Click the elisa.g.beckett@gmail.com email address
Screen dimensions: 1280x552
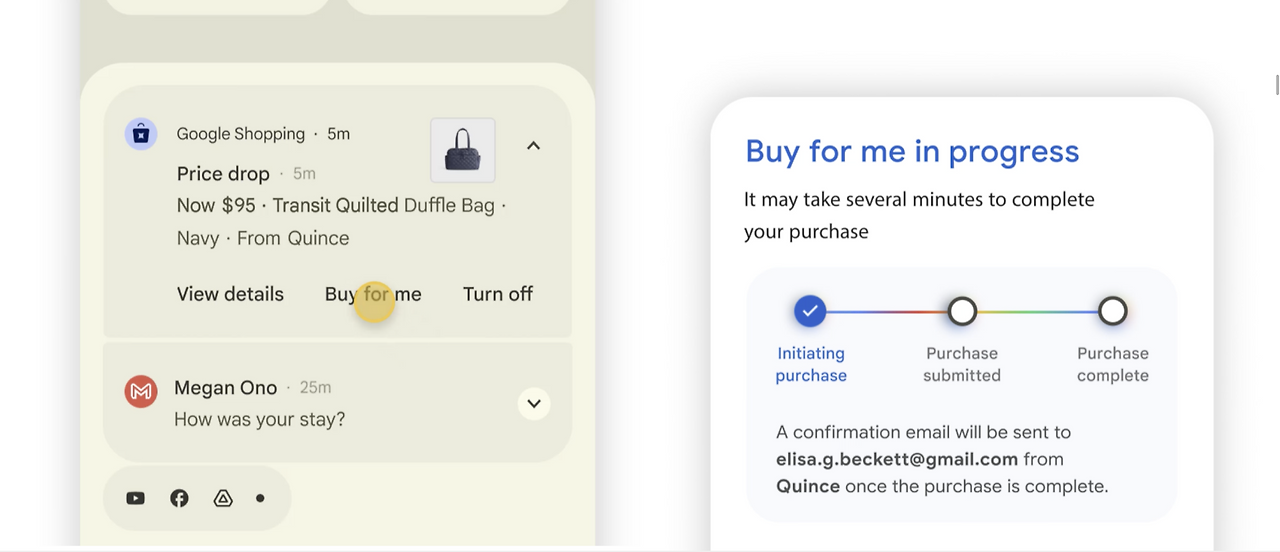click(x=897, y=459)
